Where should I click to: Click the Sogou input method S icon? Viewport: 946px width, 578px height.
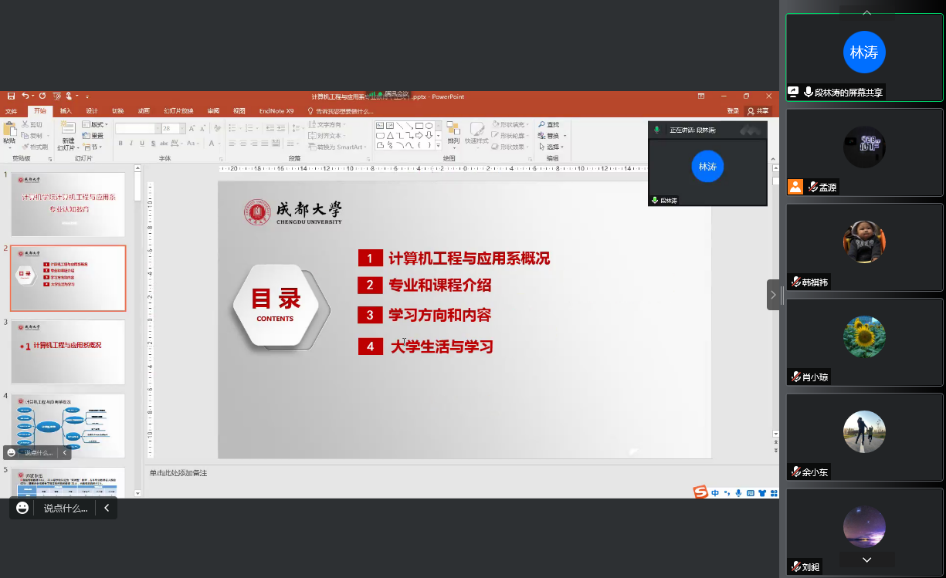tap(700, 492)
